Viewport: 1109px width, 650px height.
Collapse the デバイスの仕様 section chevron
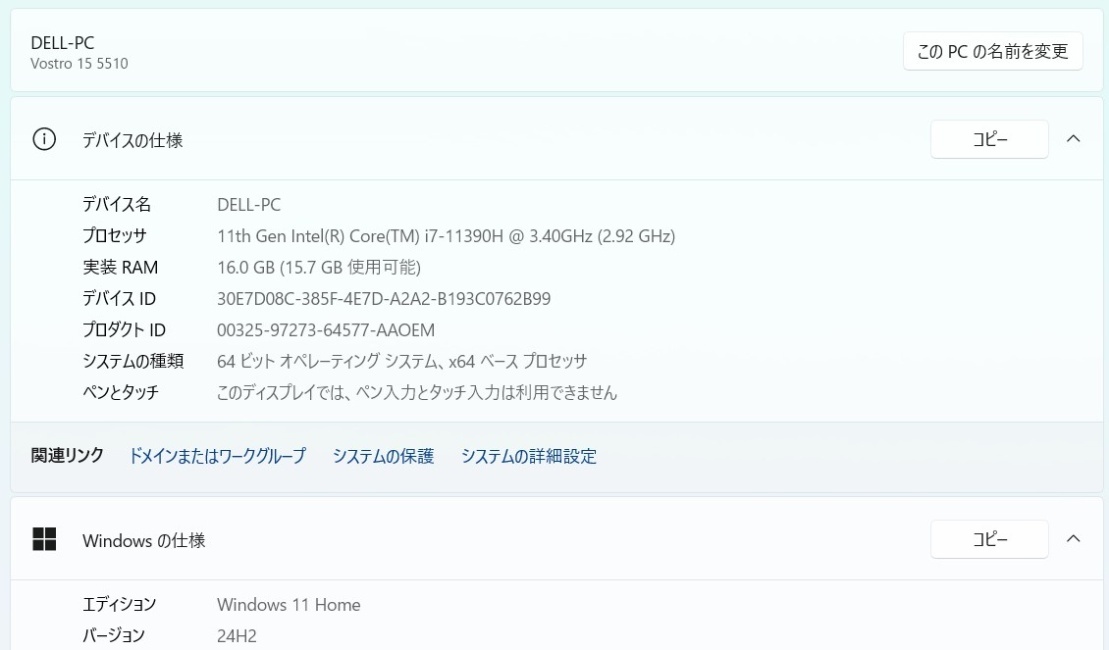tap(1073, 139)
